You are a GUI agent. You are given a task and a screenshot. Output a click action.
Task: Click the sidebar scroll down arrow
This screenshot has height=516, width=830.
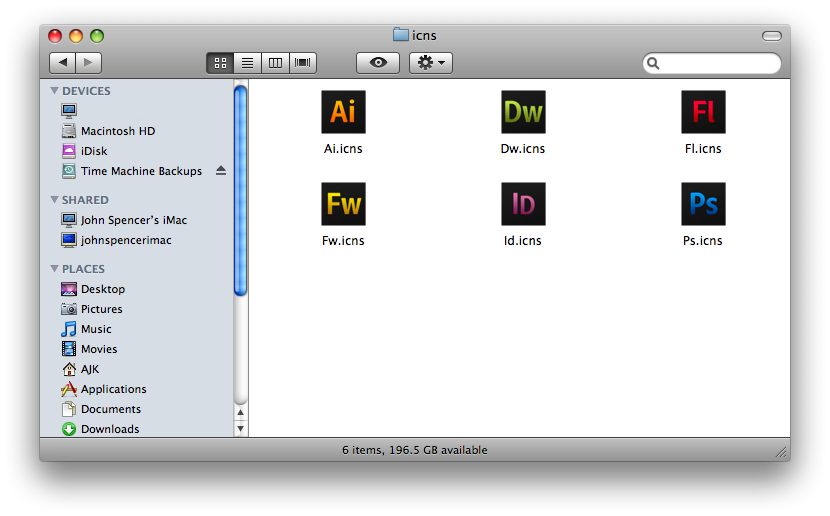point(240,428)
